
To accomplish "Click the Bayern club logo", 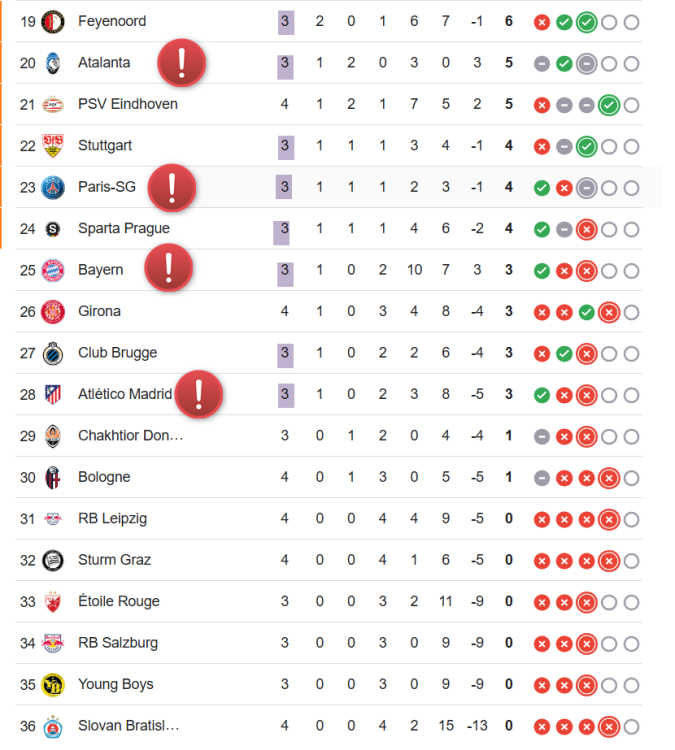I will point(53,270).
